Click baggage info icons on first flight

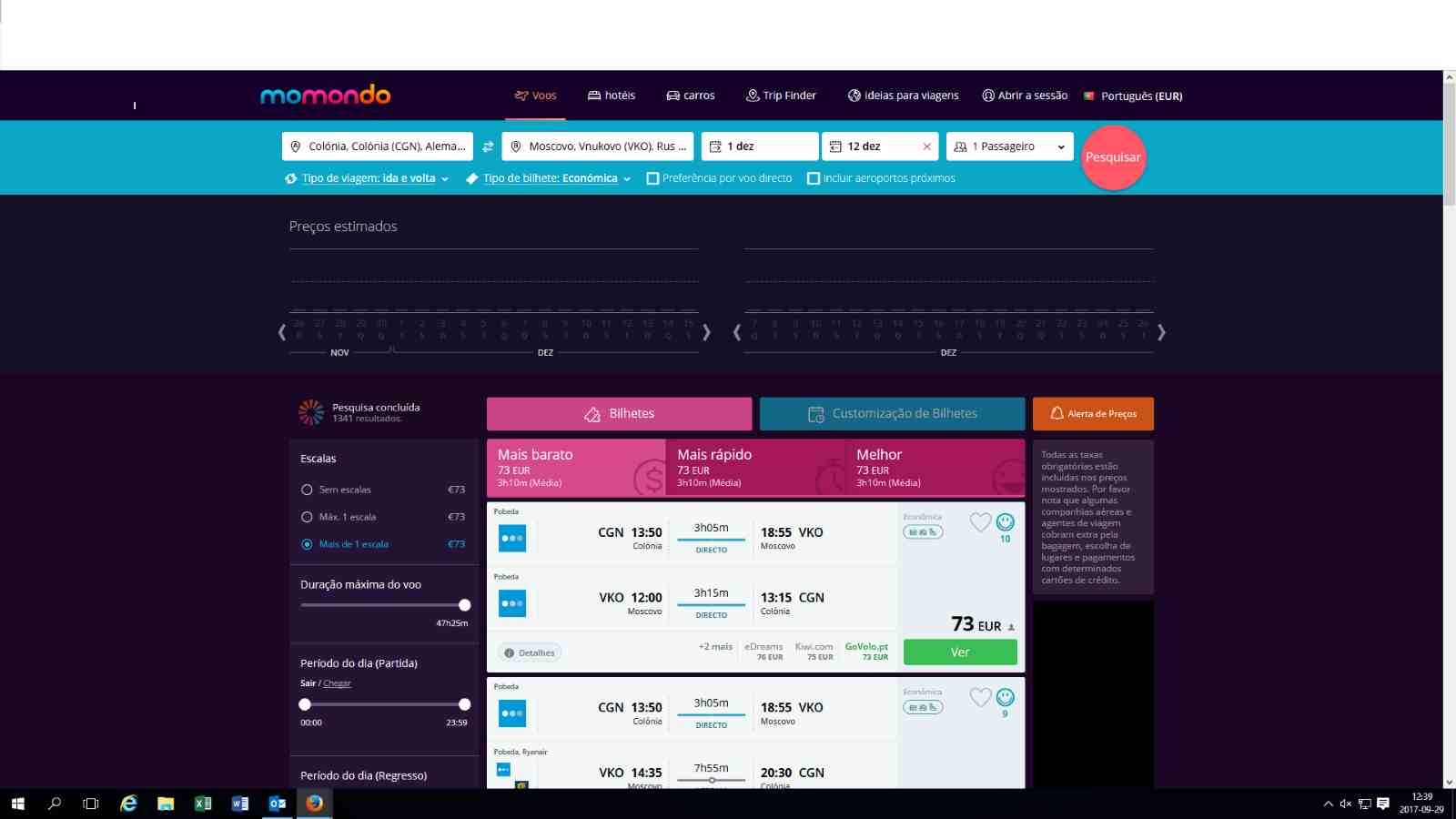(x=923, y=531)
